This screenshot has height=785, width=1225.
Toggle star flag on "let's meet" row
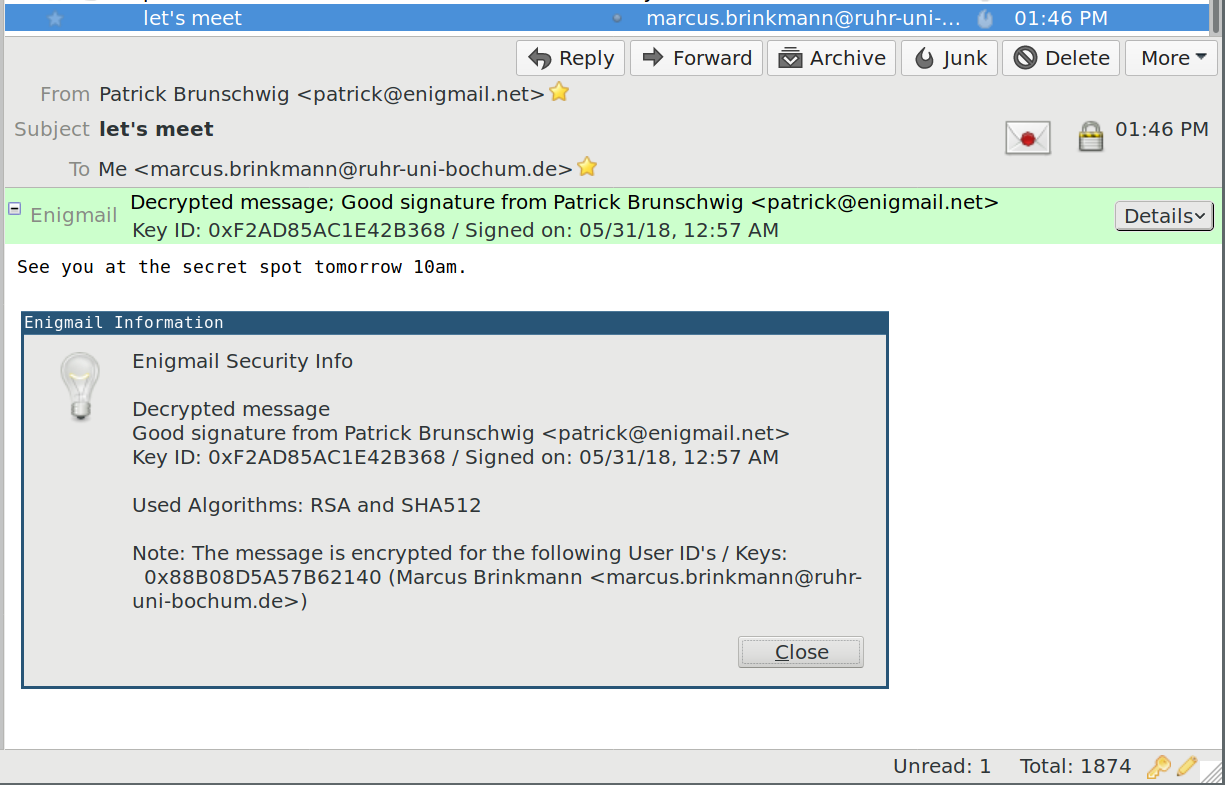point(55,19)
